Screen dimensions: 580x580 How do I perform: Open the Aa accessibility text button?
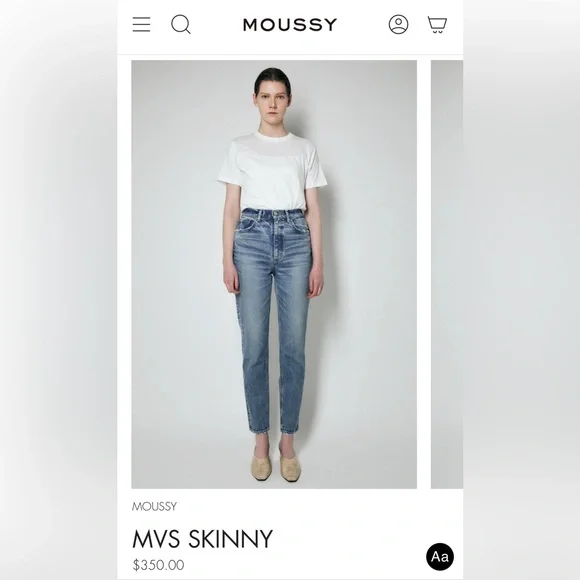coord(440,557)
